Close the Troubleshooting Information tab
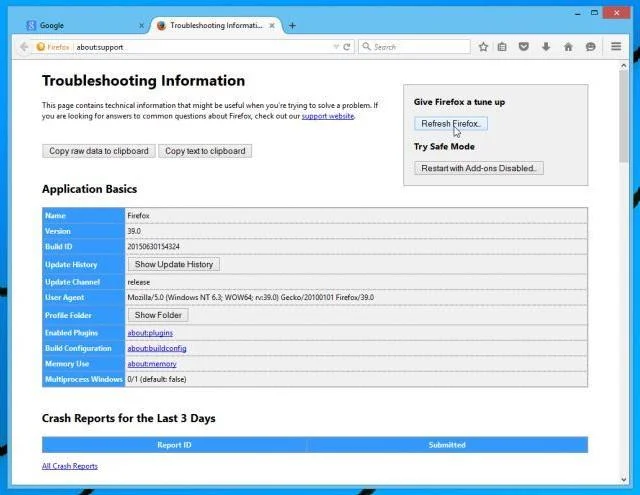 pos(272,25)
